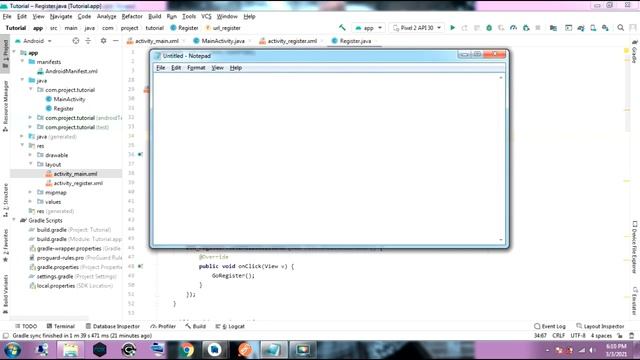The width and height of the screenshot is (640, 360).
Task: Expand the values folder arrow
Action: (x=30, y=201)
